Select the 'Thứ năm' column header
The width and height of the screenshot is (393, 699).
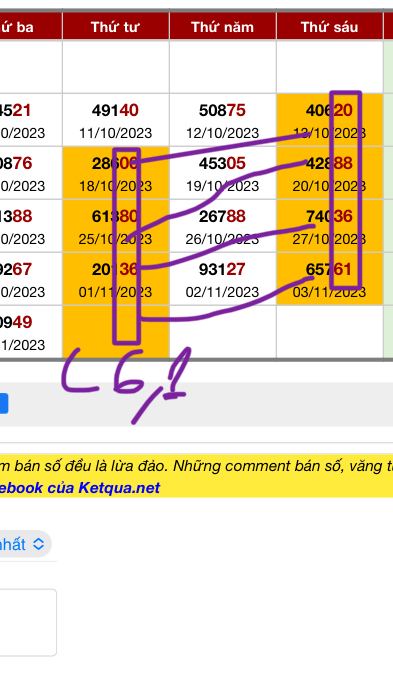tap(222, 27)
